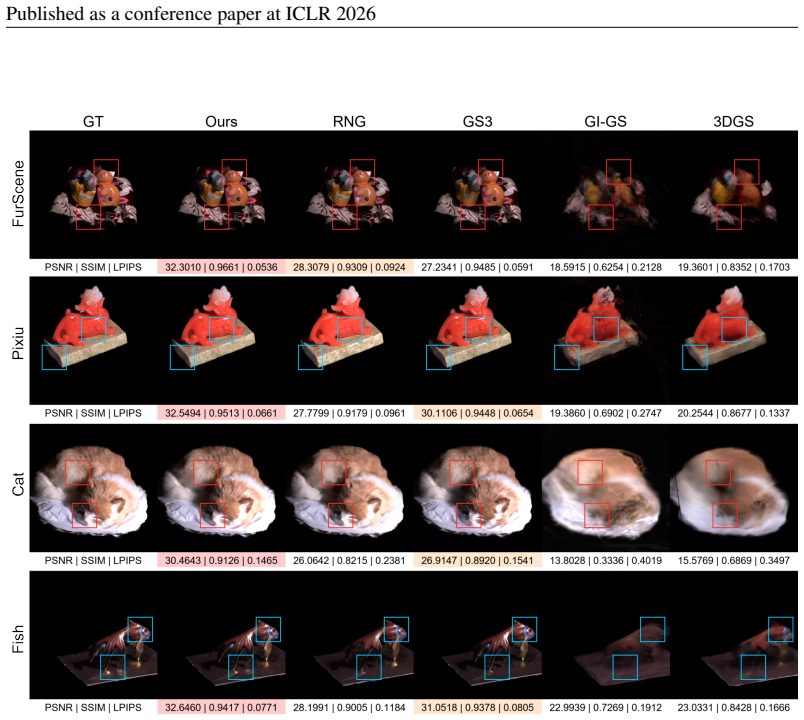The width and height of the screenshot is (804, 720).
Task: Click metrics '27.2341 | 0.9485 | 0.0591'
Action: click(477, 267)
